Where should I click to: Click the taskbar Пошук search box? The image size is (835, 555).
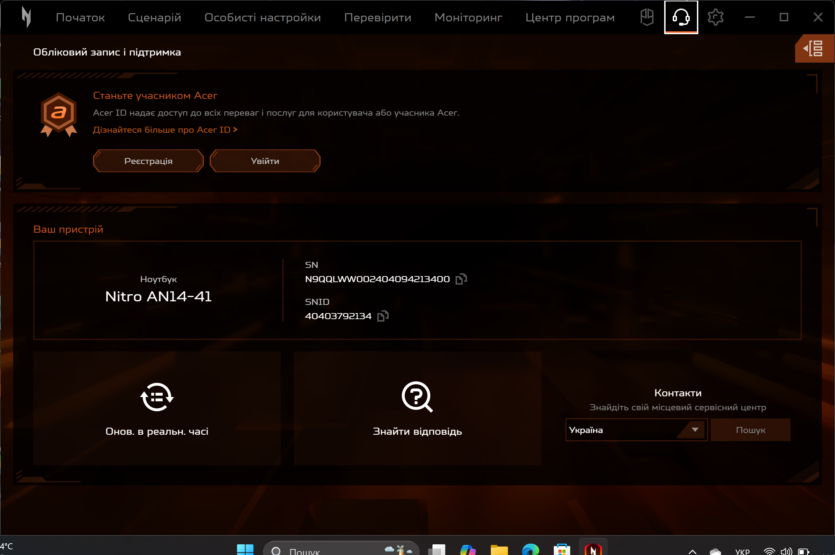[341, 549]
